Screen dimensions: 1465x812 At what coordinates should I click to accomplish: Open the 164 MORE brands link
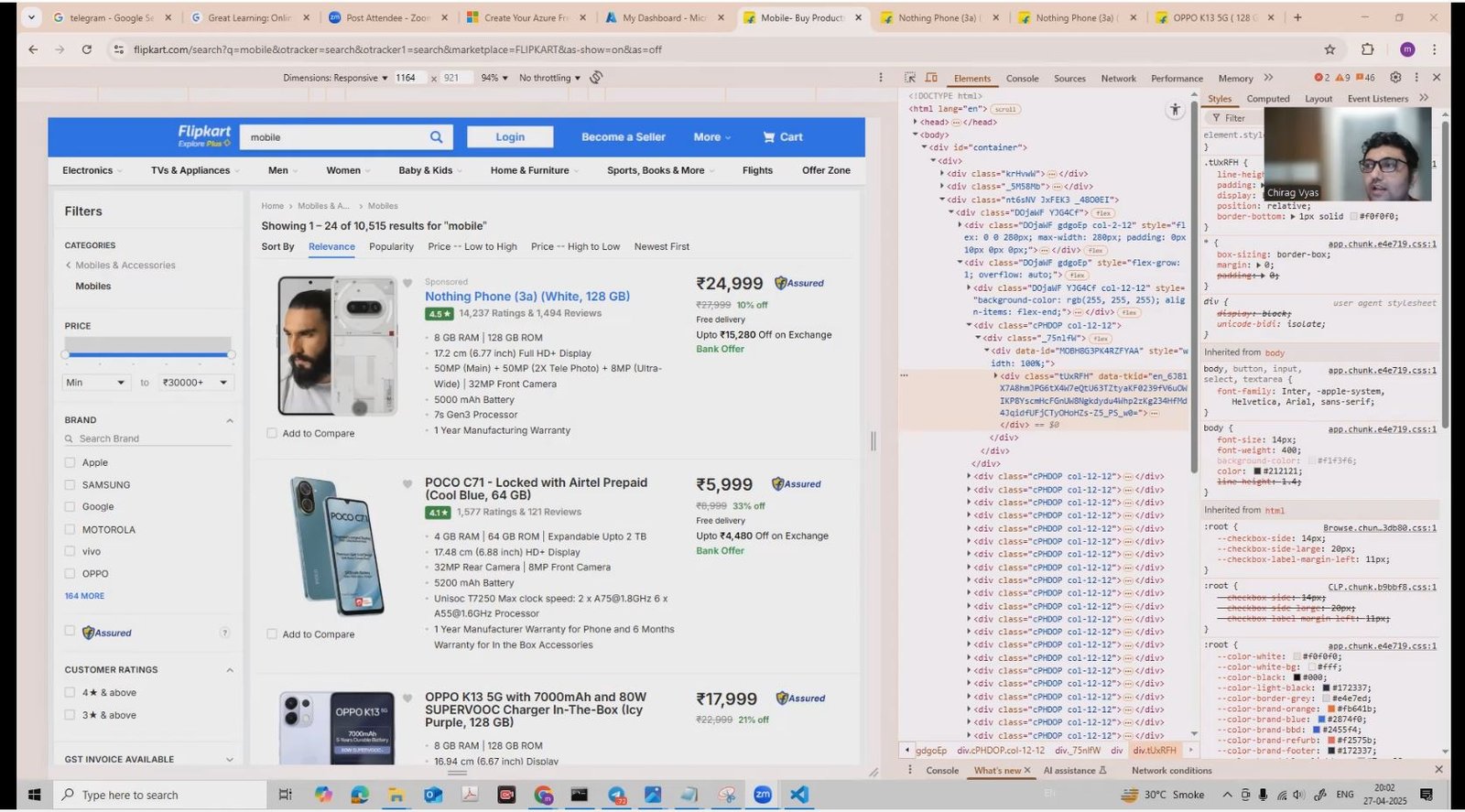pos(84,596)
